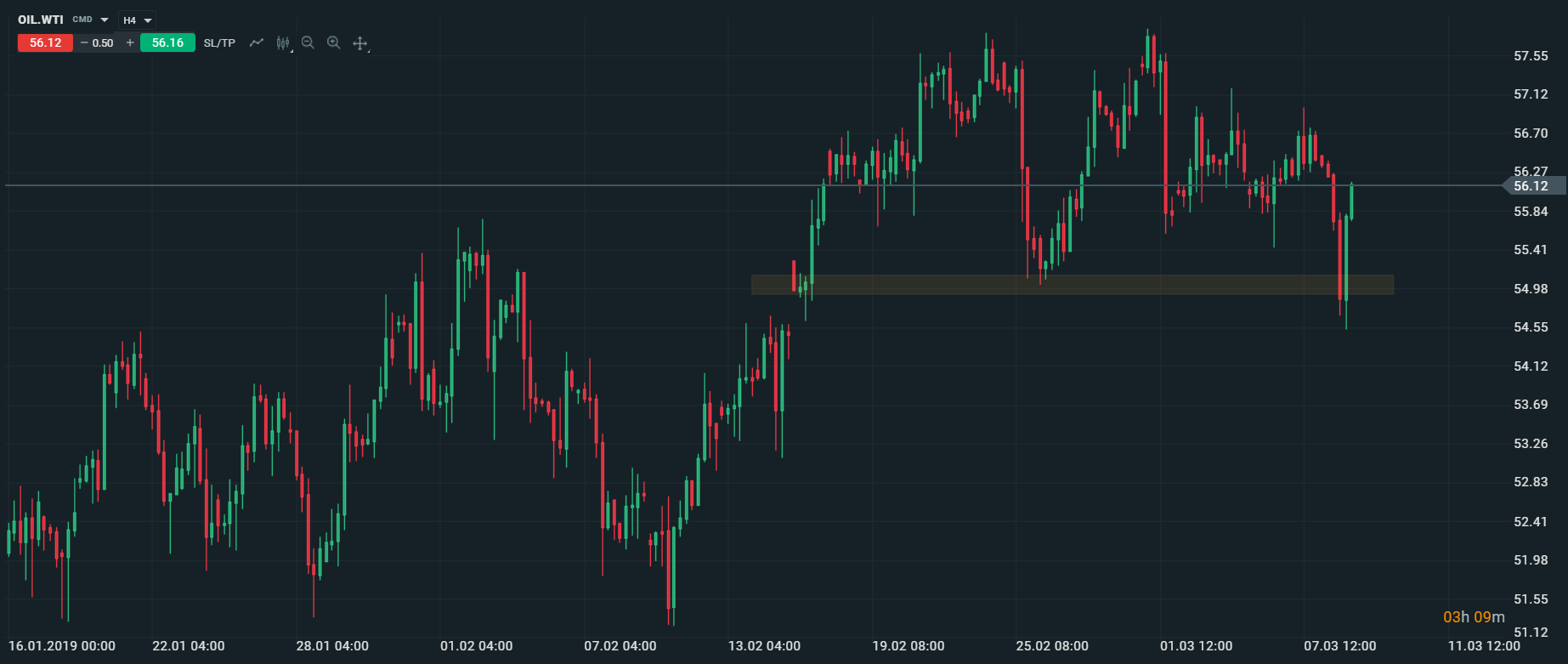Open the indicators line-chart icon

[257, 43]
